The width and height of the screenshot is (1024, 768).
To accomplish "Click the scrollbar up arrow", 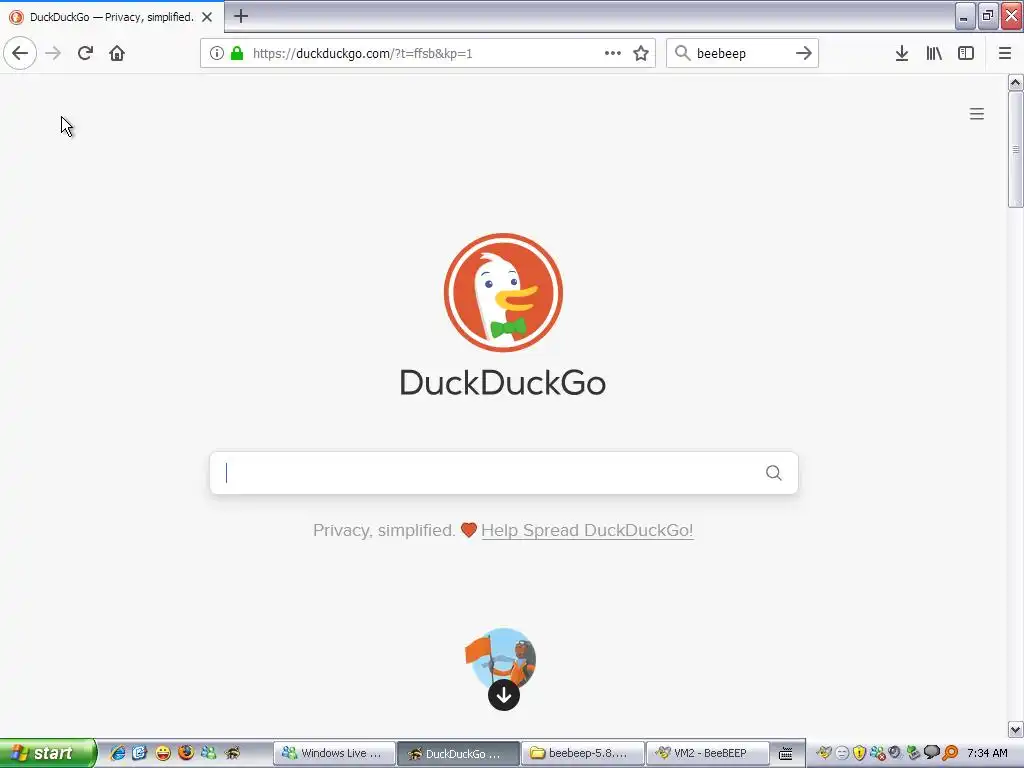I will point(1016,83).
